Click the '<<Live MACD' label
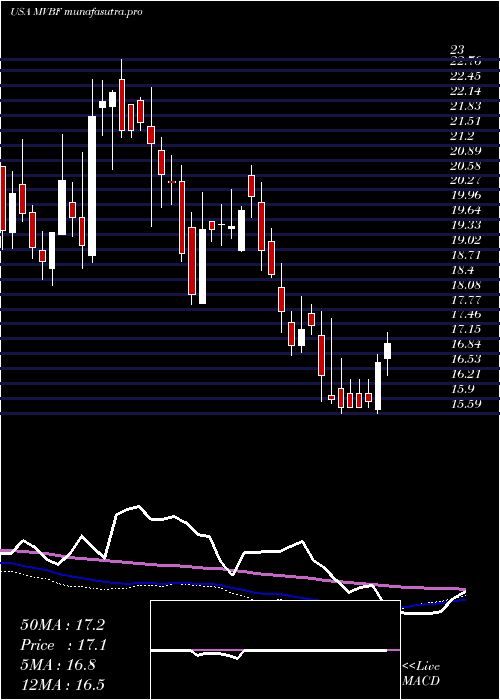 pos(421,674)
